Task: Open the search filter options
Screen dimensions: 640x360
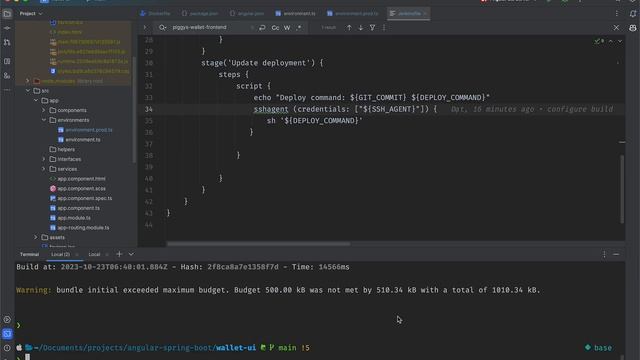Action: 372,27
